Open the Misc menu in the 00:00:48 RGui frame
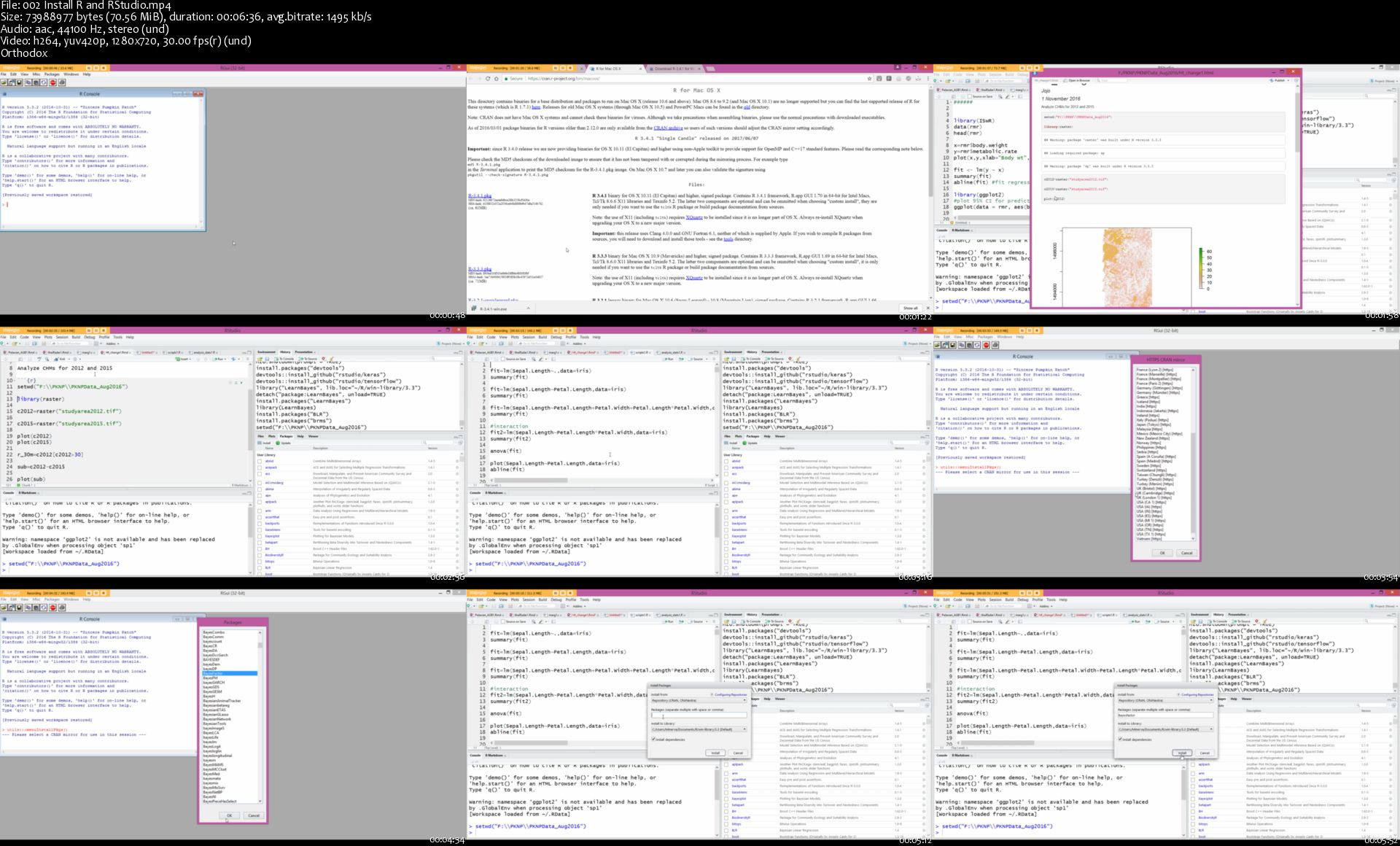Image resolution: width=1400 pixels, height=846 pixels. pyautogui.click(x=36, y=74)
